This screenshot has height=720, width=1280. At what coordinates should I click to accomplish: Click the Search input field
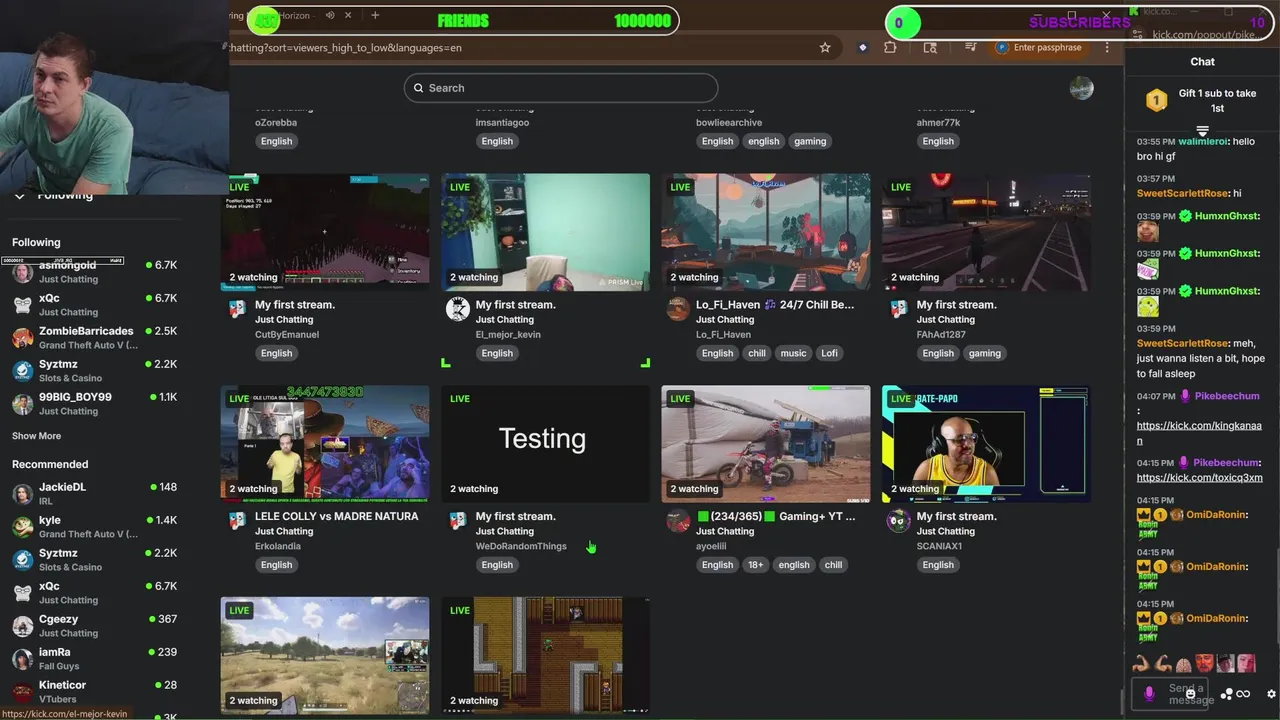click(x=561, y=88)
